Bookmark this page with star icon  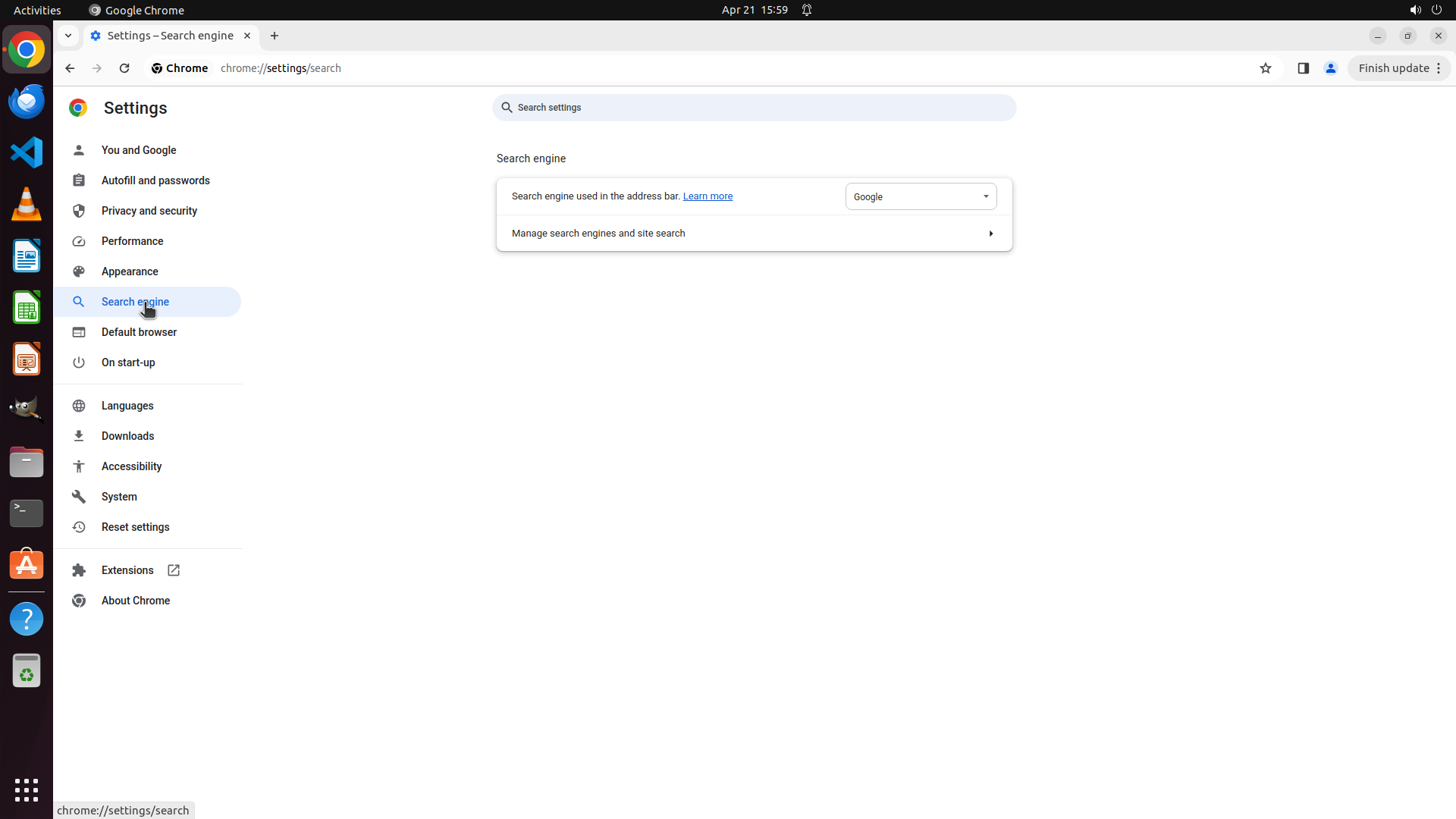point(1265,68)
